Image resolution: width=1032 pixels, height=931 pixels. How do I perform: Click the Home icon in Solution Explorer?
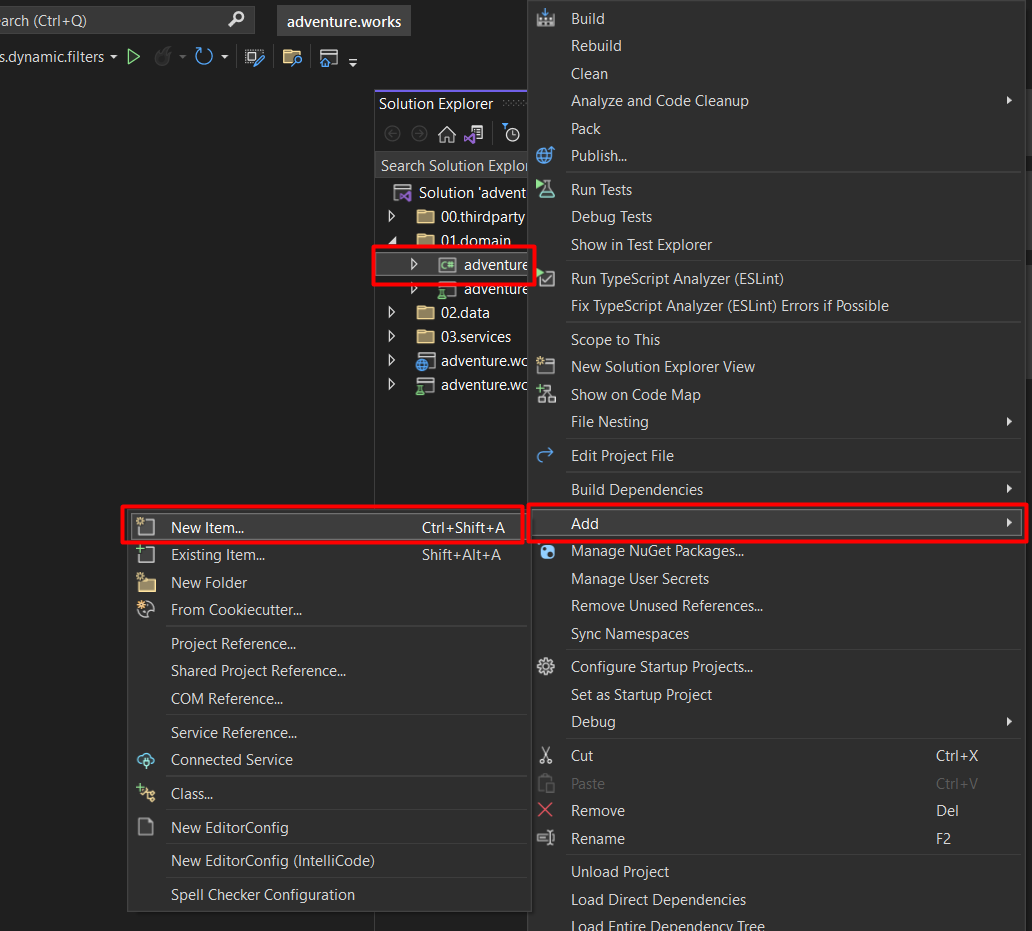(447, 134)
